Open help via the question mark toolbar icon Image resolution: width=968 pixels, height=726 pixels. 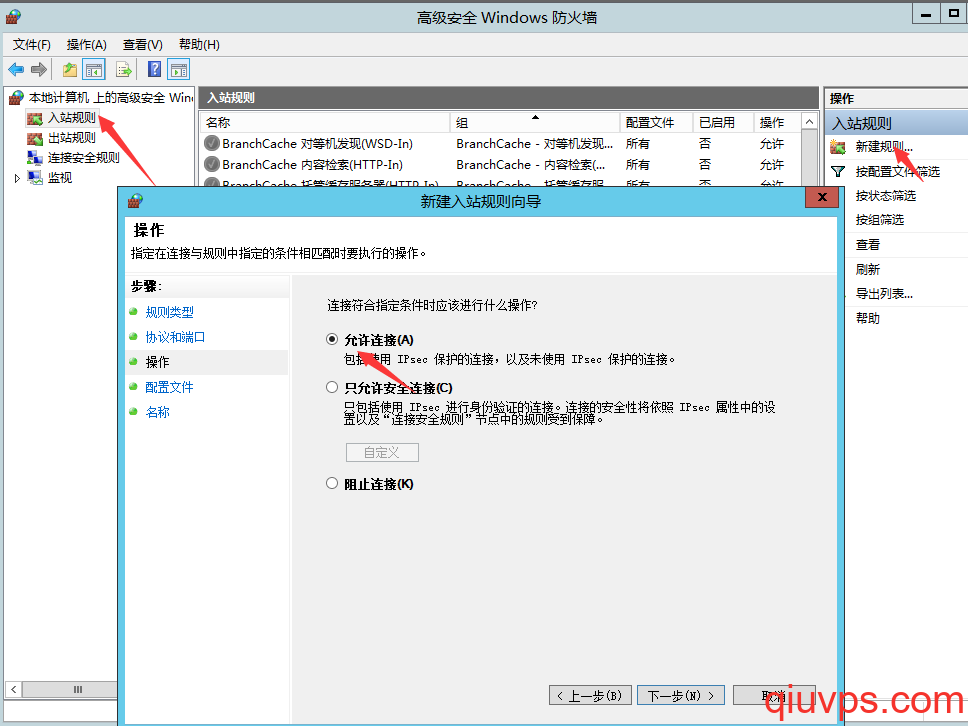point(154,69)
